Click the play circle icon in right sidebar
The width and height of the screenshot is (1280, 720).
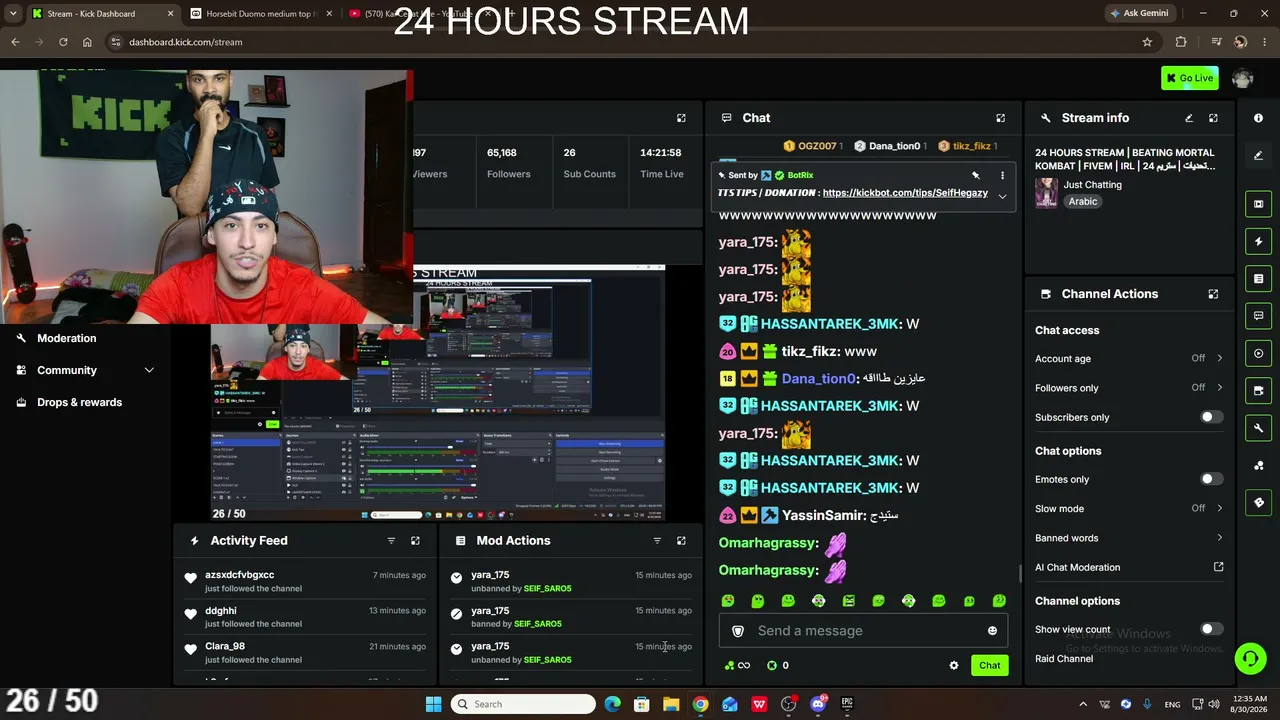(1258, 353)
